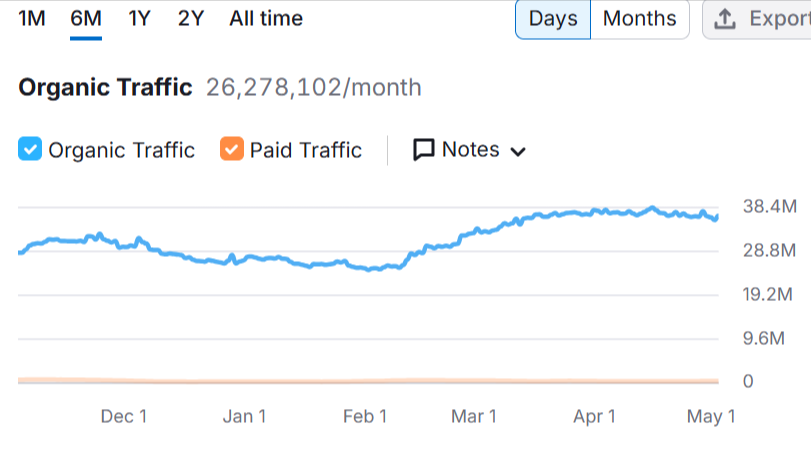Click the blue organic line above Feb 1
Viewport: 811px width, 450px height.
[x=364, y=267]
